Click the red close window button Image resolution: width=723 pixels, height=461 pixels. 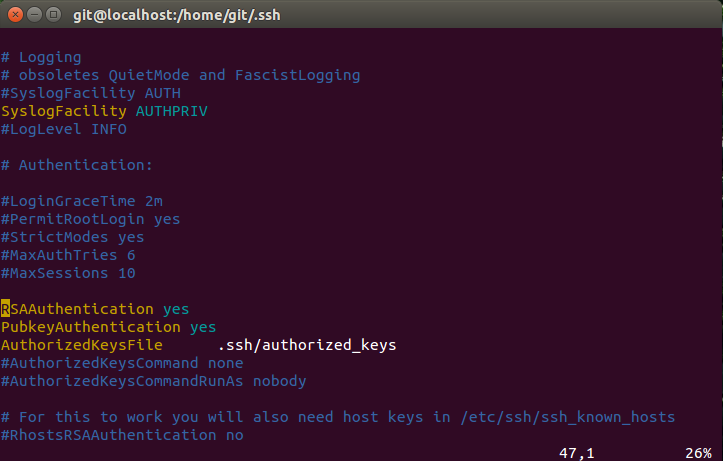click(x=15, y=15)
